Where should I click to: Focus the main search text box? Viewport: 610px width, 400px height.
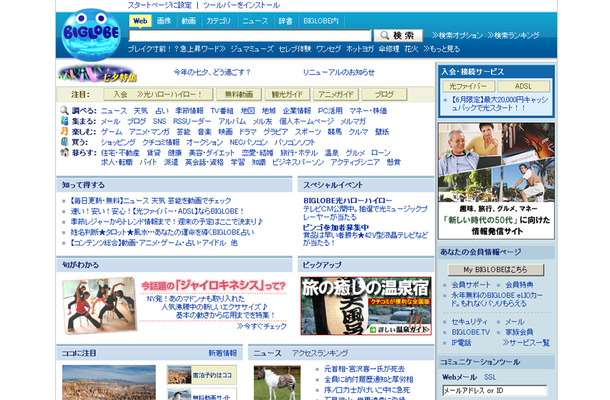(x=250, y=36)
